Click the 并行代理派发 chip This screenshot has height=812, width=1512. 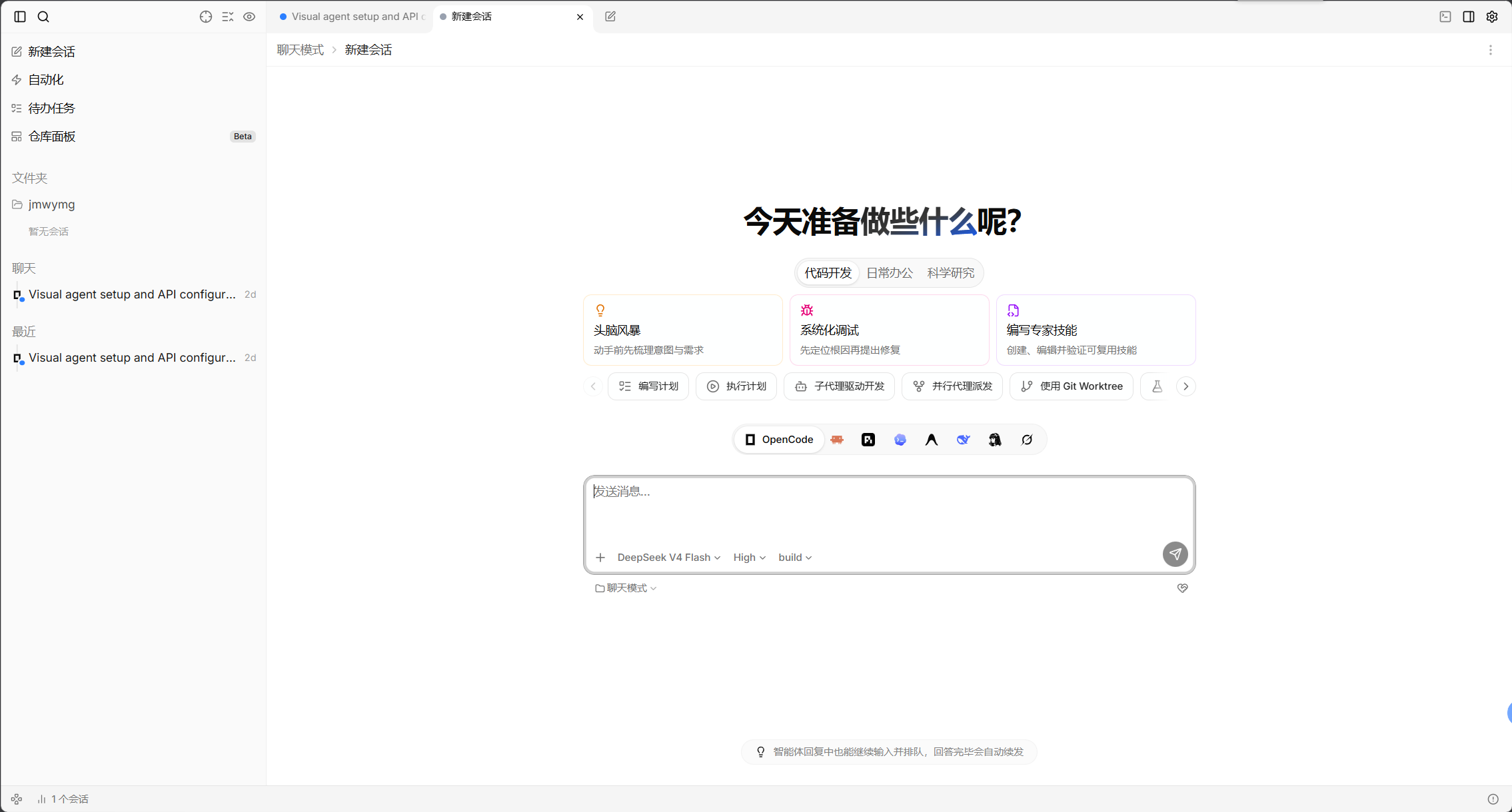coord(952,386)
